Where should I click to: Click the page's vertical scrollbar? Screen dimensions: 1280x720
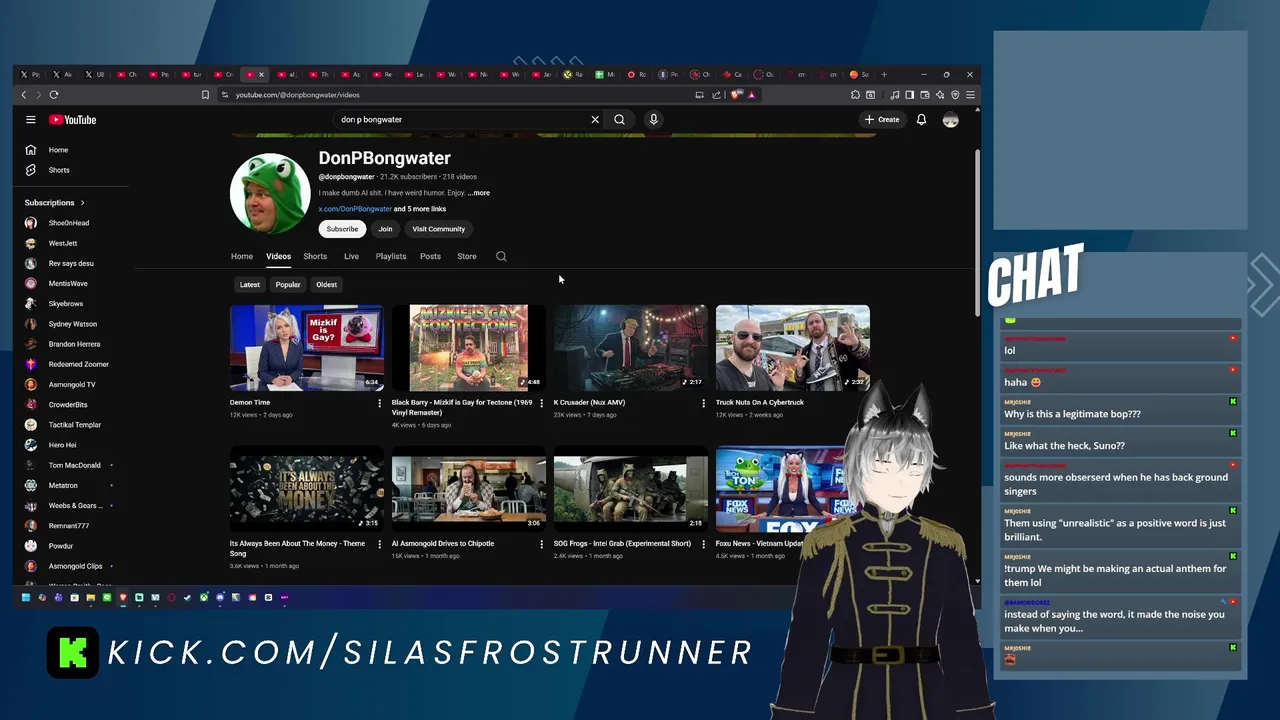click(977, 235)
